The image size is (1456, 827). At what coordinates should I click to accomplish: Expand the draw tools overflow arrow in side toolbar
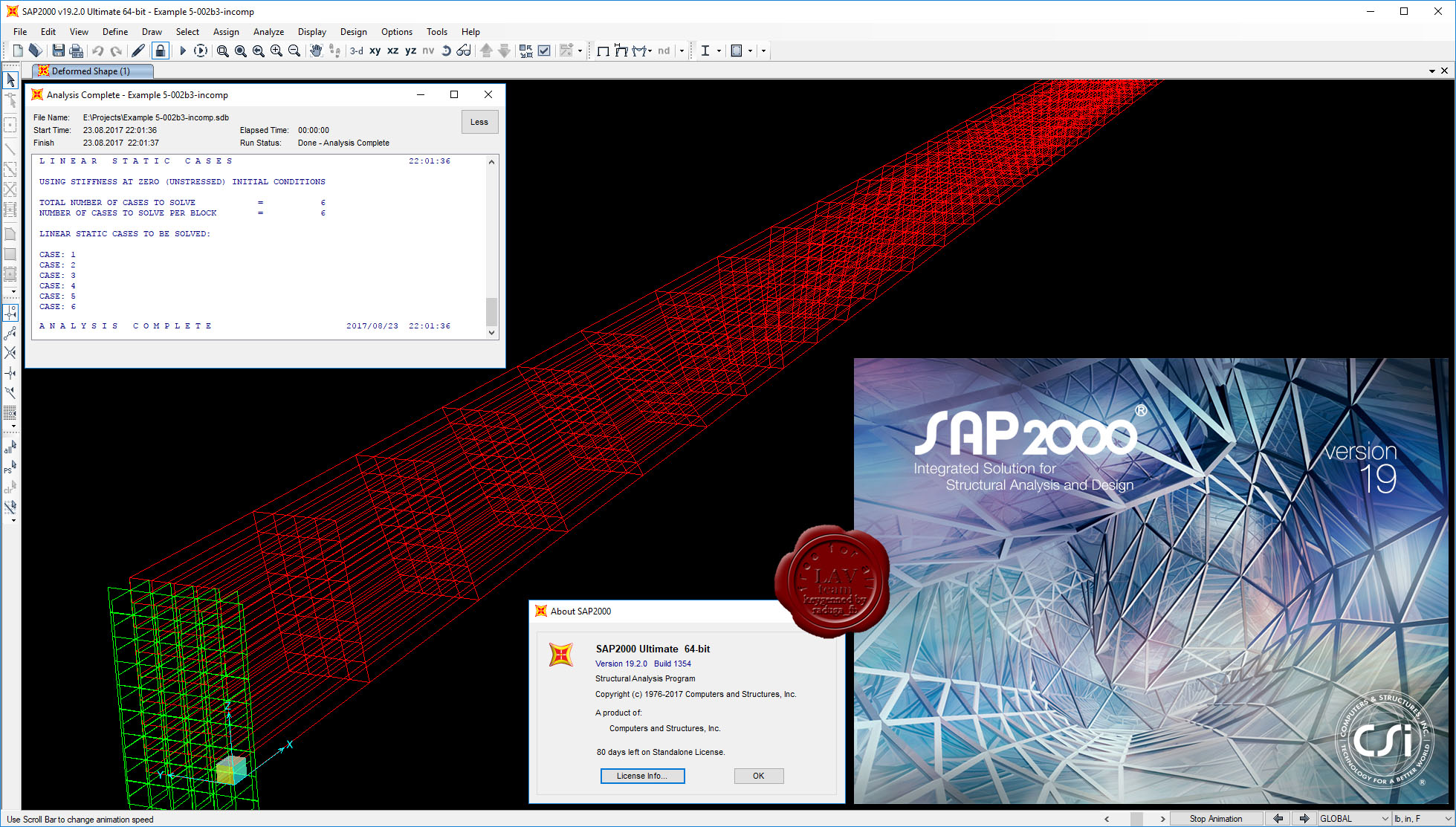(13, 292)
